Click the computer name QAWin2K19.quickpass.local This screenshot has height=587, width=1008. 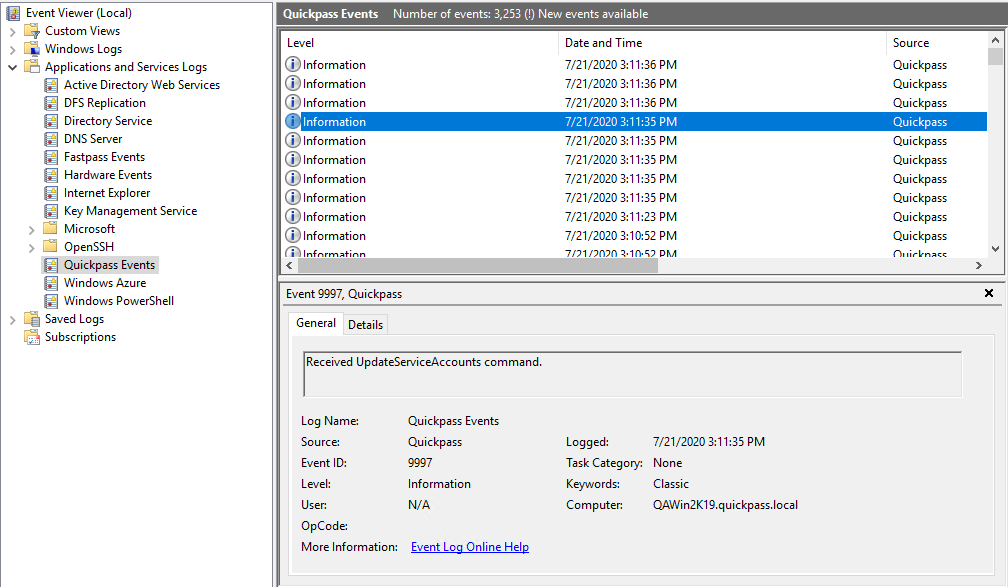point(725,505)
